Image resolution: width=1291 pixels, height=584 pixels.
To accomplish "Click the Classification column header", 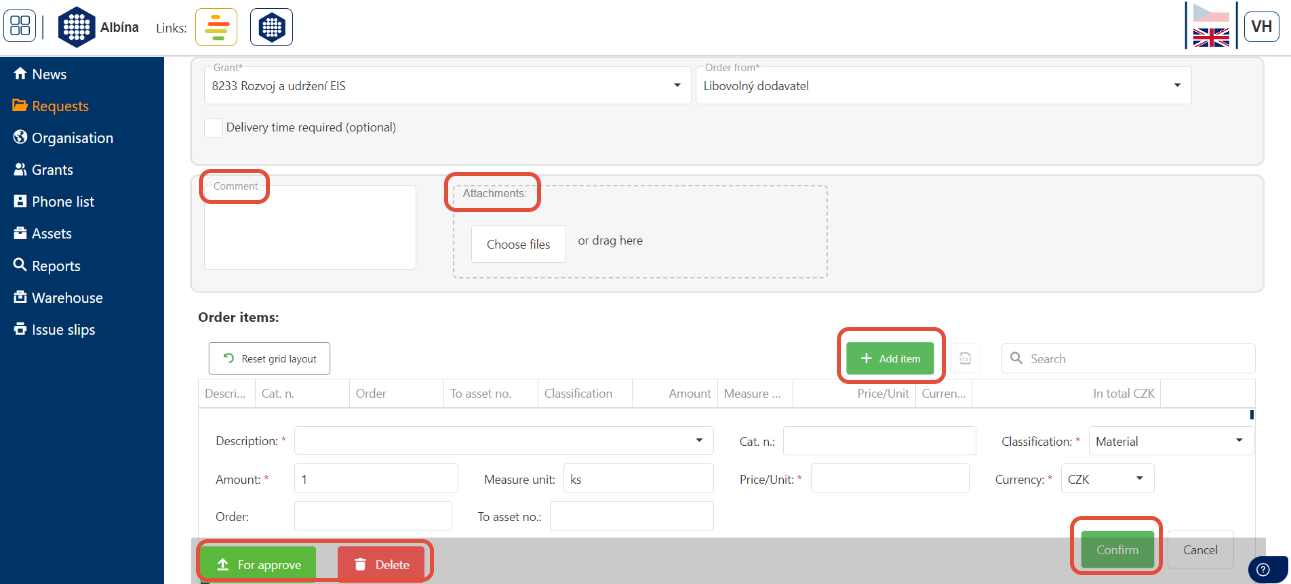I will [585, 394].
